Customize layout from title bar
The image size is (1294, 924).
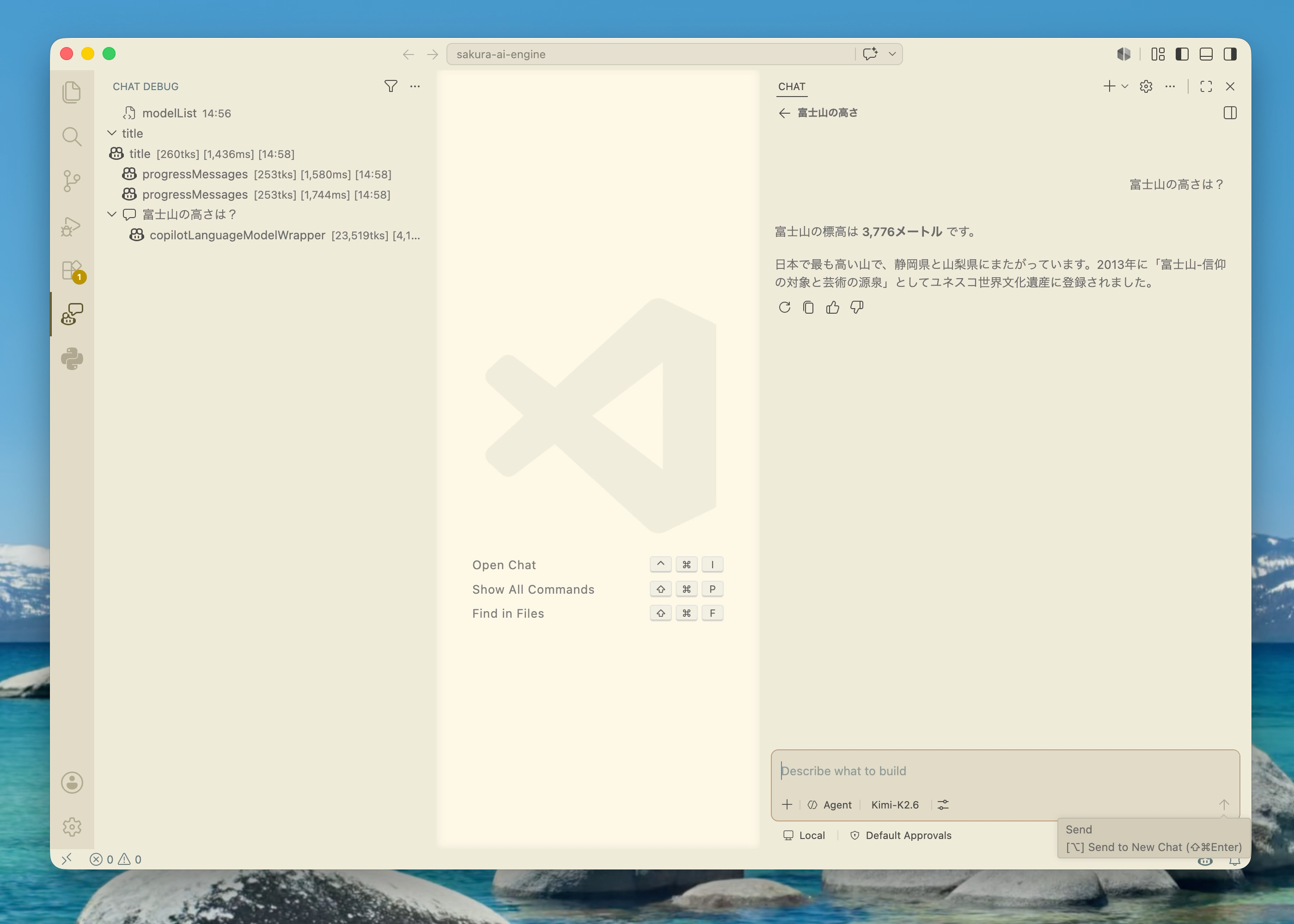1158,54
